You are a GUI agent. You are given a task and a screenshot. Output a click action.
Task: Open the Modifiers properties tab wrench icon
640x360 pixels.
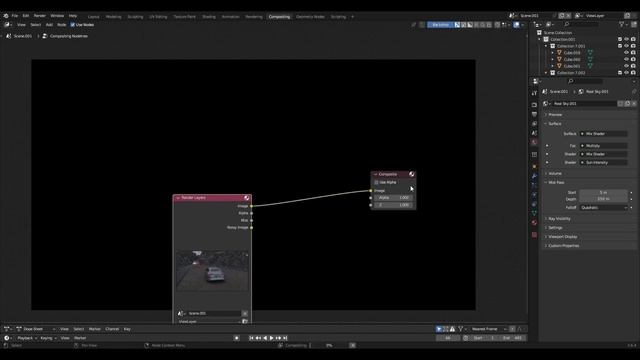534,176
